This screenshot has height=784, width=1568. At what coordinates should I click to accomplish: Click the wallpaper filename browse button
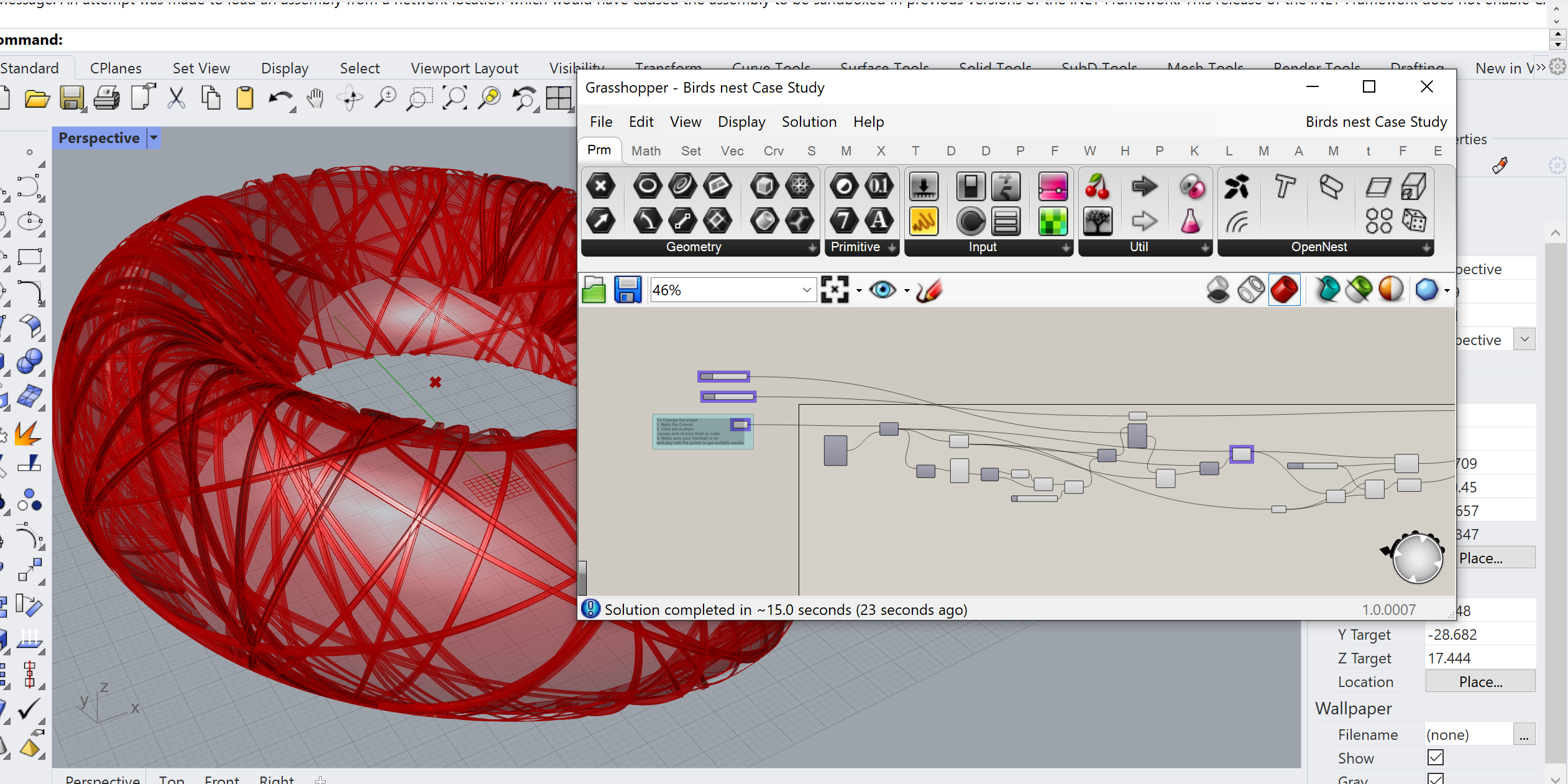[x=1523, y=735]
